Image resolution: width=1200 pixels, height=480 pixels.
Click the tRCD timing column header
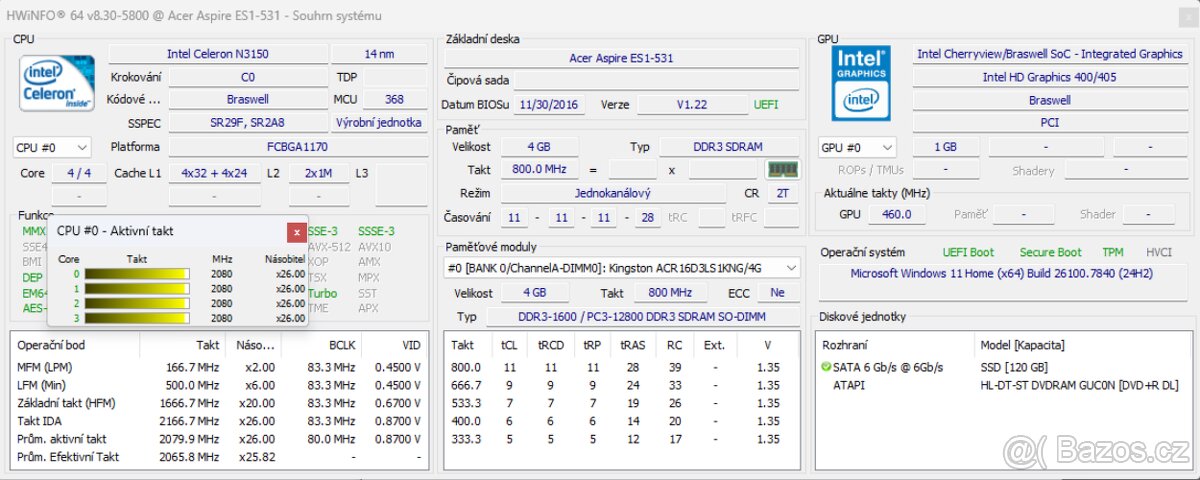pyautogui.click(x=552, y=345)
